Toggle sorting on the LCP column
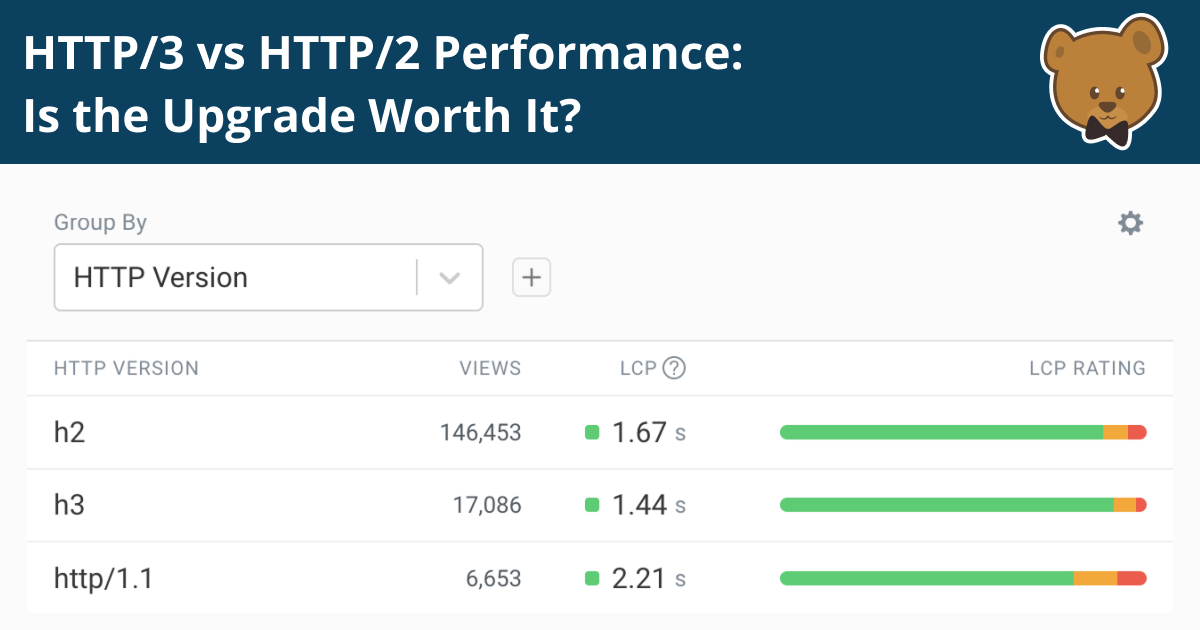 (640, 368)
